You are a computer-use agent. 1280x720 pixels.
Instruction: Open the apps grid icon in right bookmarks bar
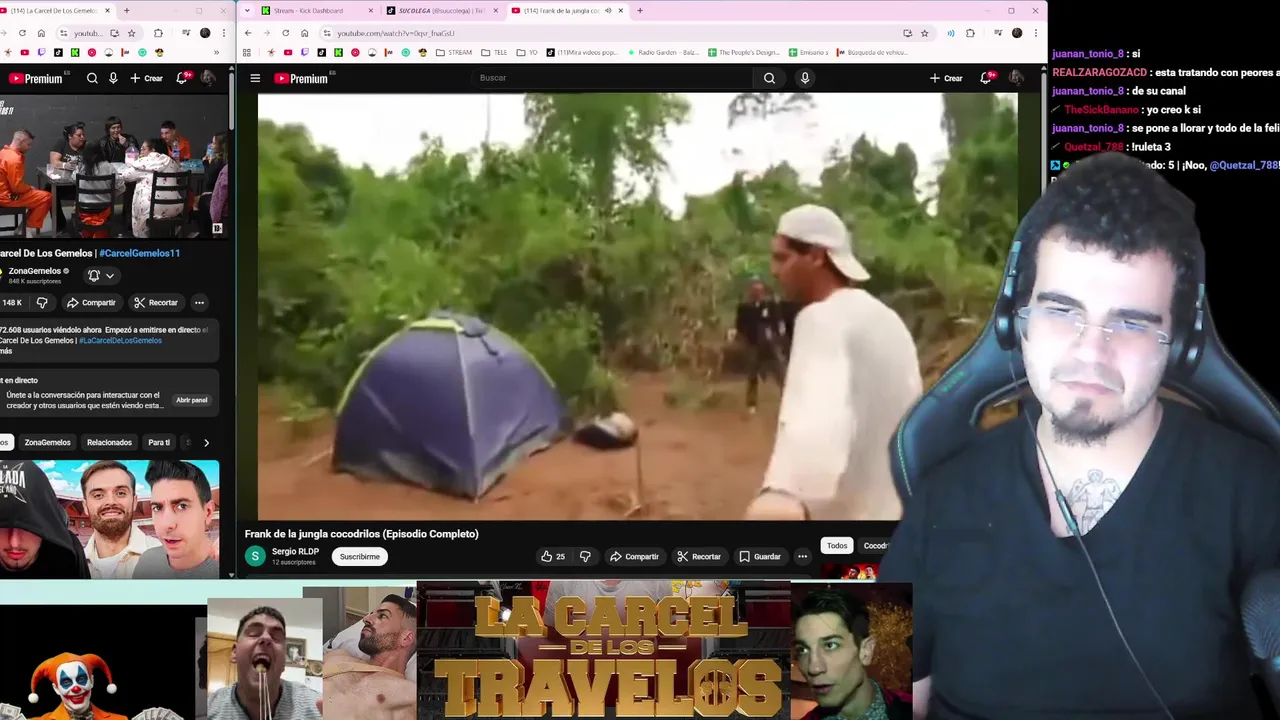(x=247, y=52)
